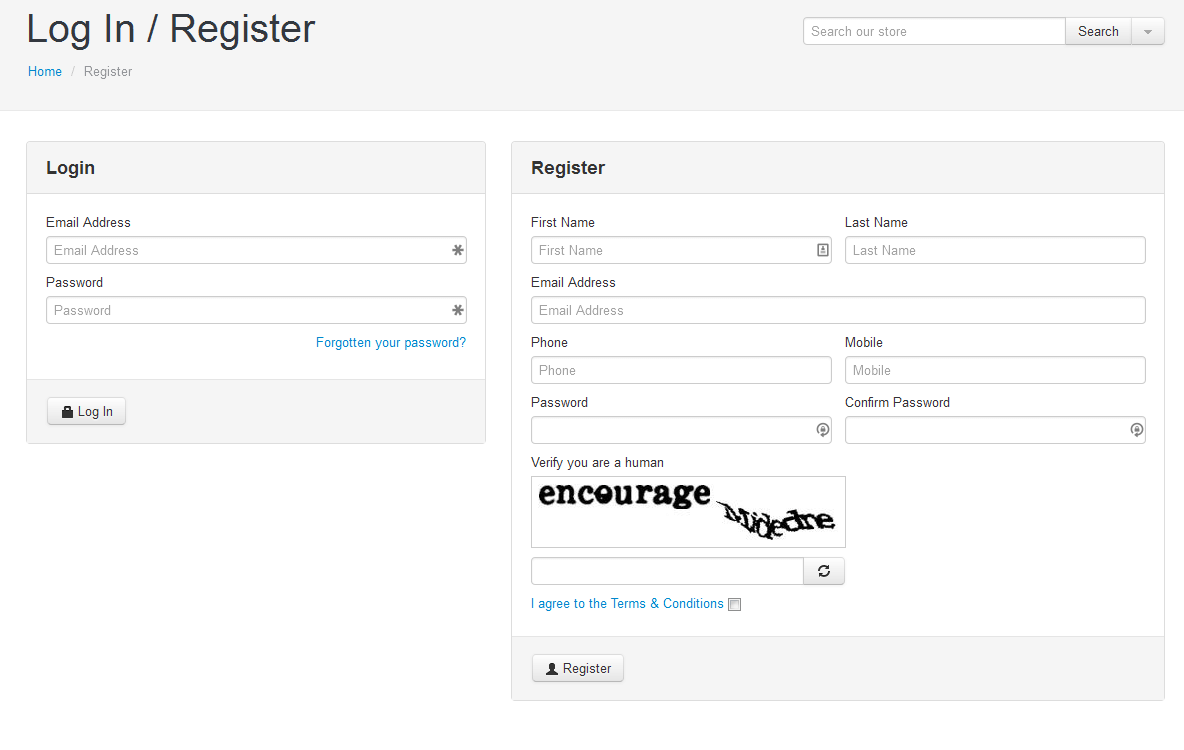This screenshot has height=750, width=1184.
Task: Click the key icon in register Password field
Action: 822,430
